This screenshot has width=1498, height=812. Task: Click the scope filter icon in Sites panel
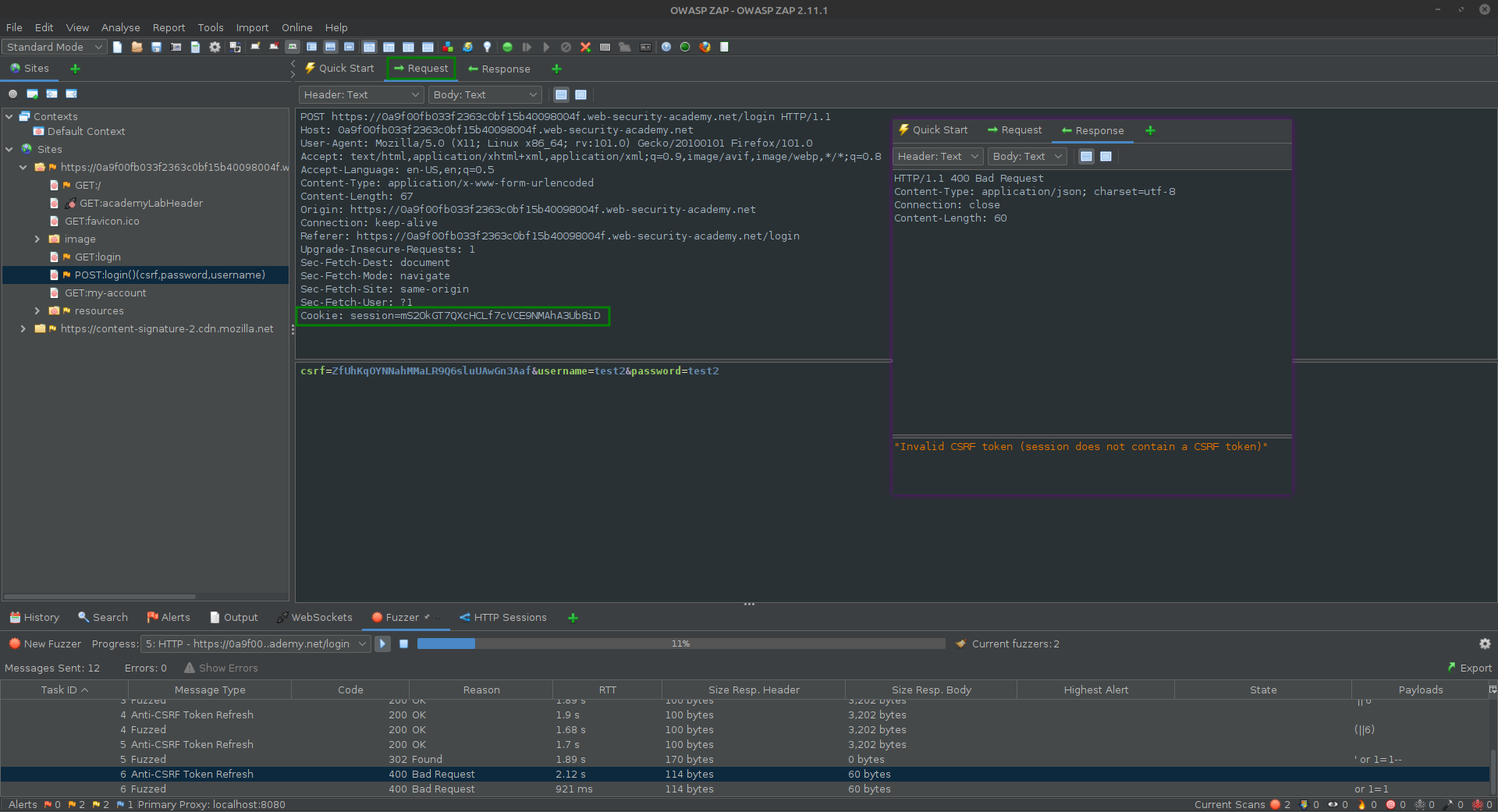click(13, 94)
